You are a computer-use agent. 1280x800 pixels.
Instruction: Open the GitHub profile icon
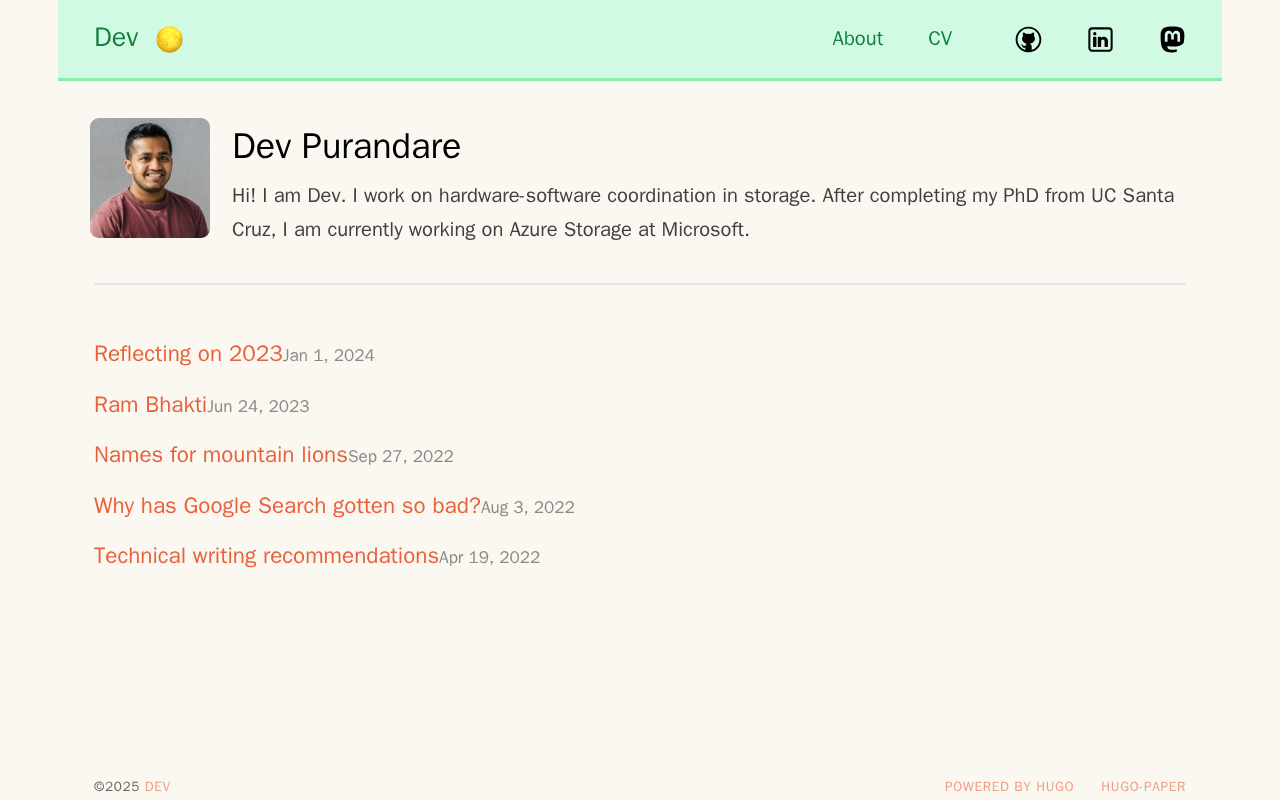point(1028,39)
